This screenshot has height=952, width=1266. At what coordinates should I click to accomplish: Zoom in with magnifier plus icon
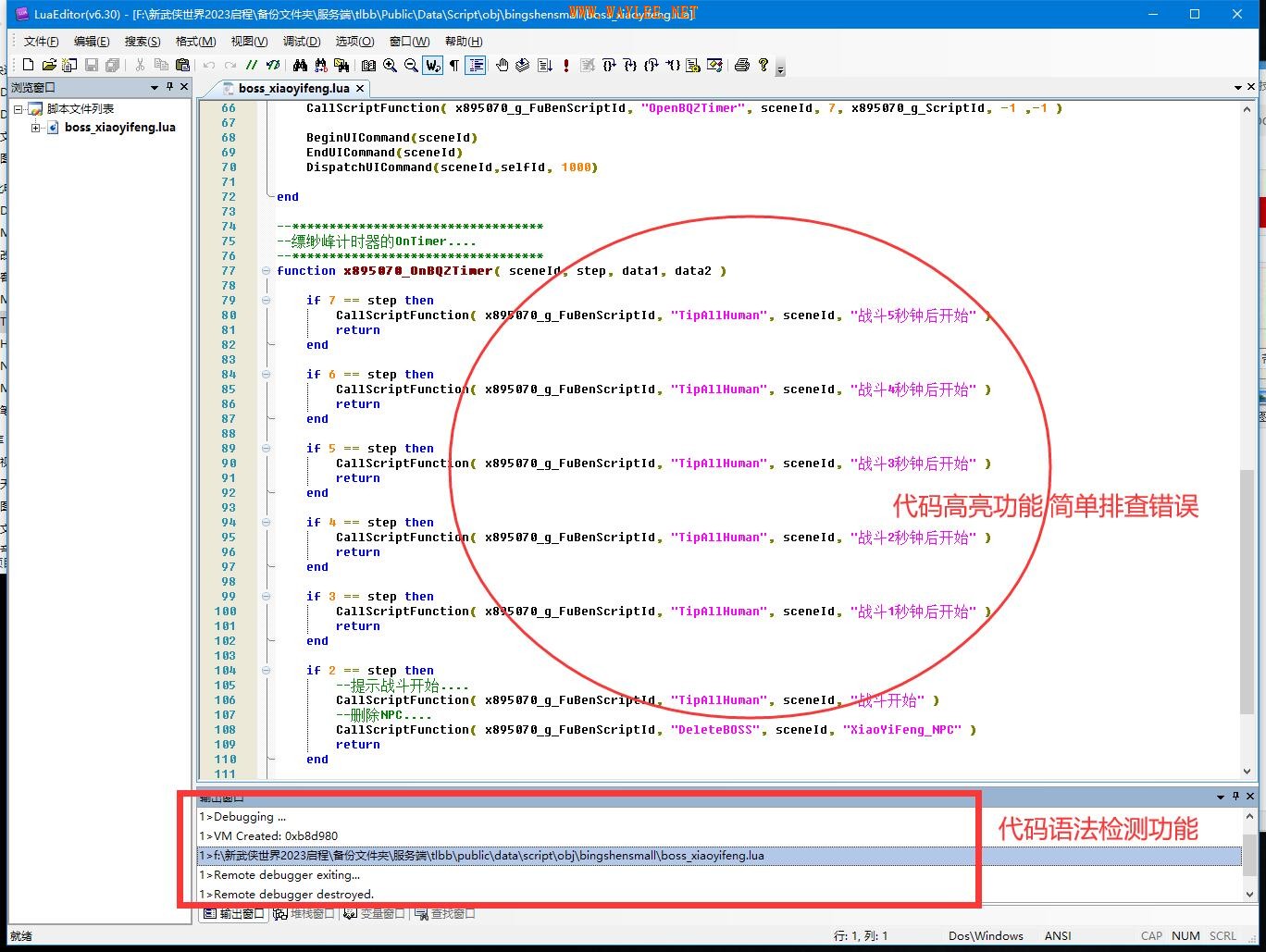click(390, 65)
